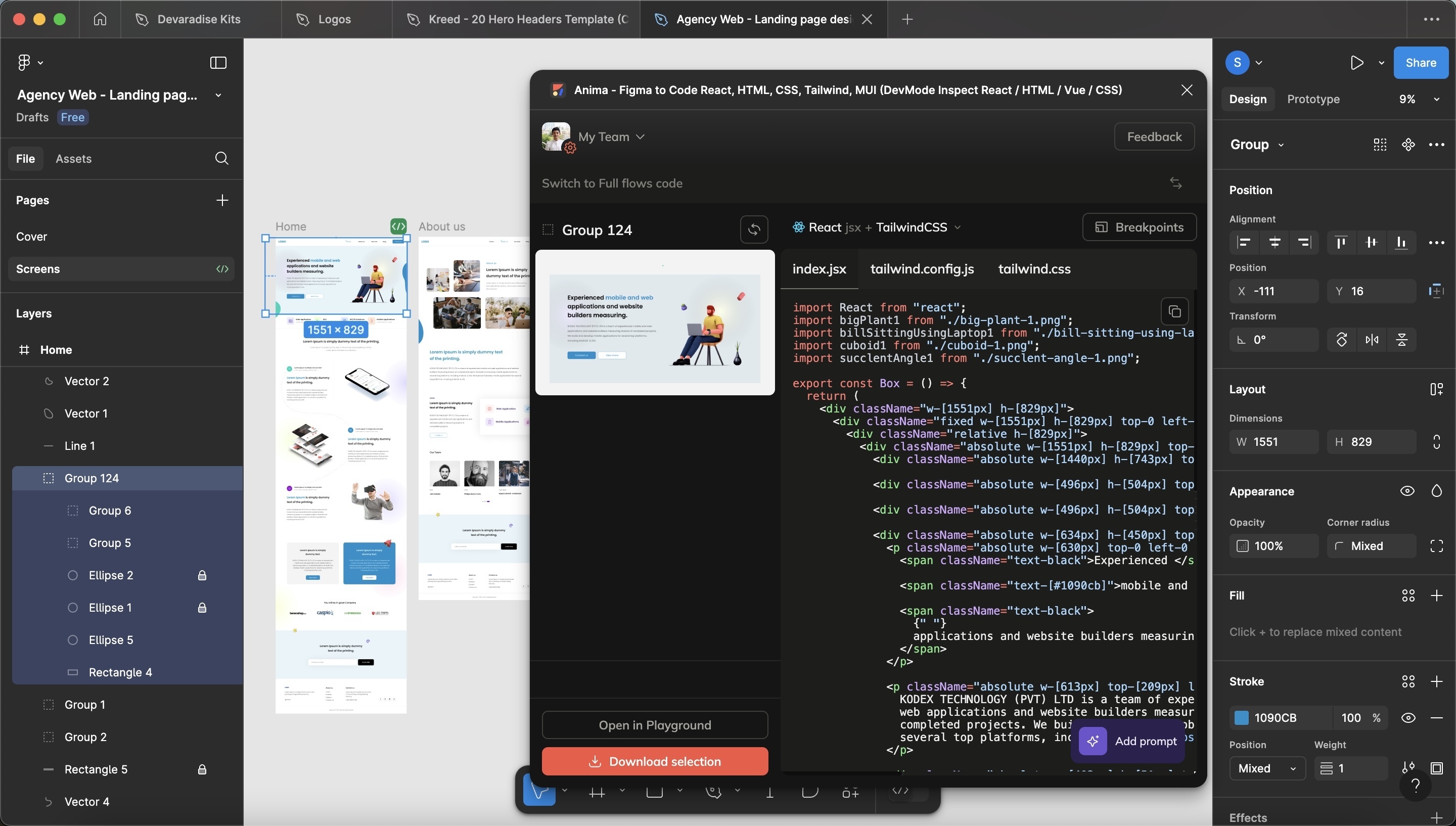
Task: Switch to the Assets tab
Action: (x=74, y=159)
